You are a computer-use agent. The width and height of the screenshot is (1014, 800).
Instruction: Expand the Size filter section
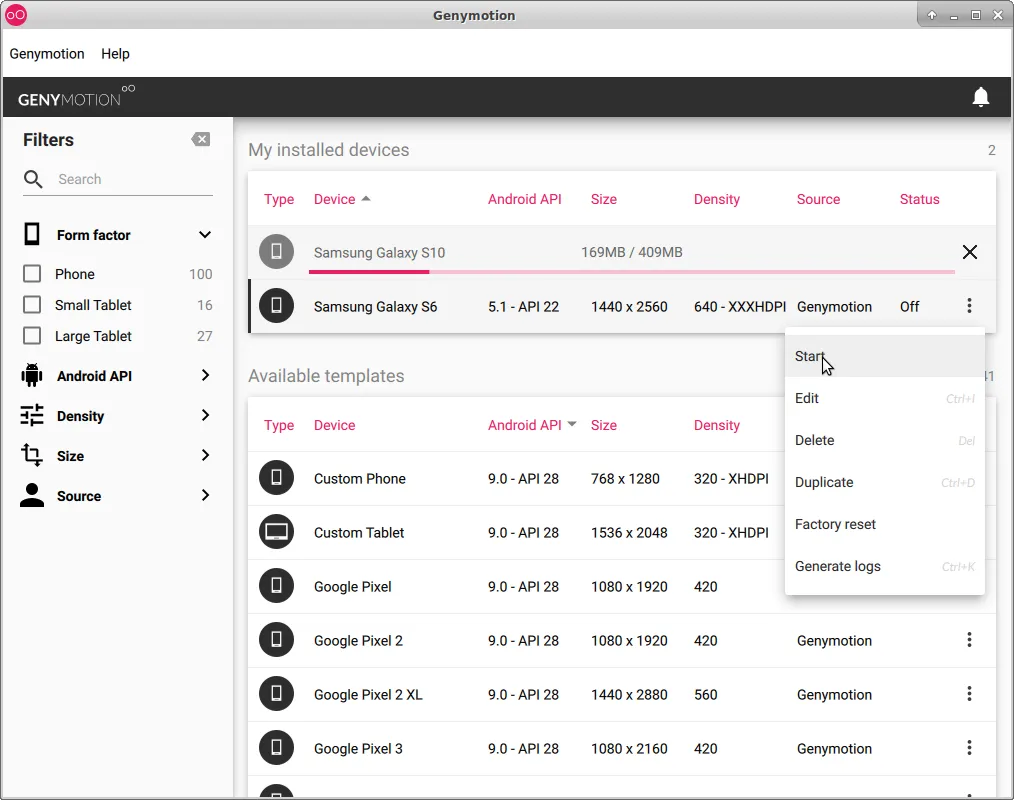click(x=205, y=455)
